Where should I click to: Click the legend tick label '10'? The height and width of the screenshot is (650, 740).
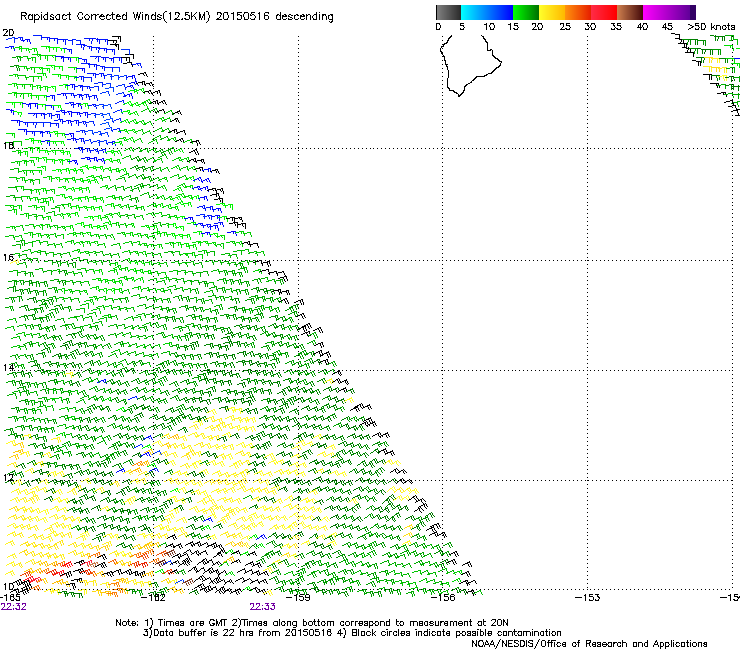click(x=489, y=27)
